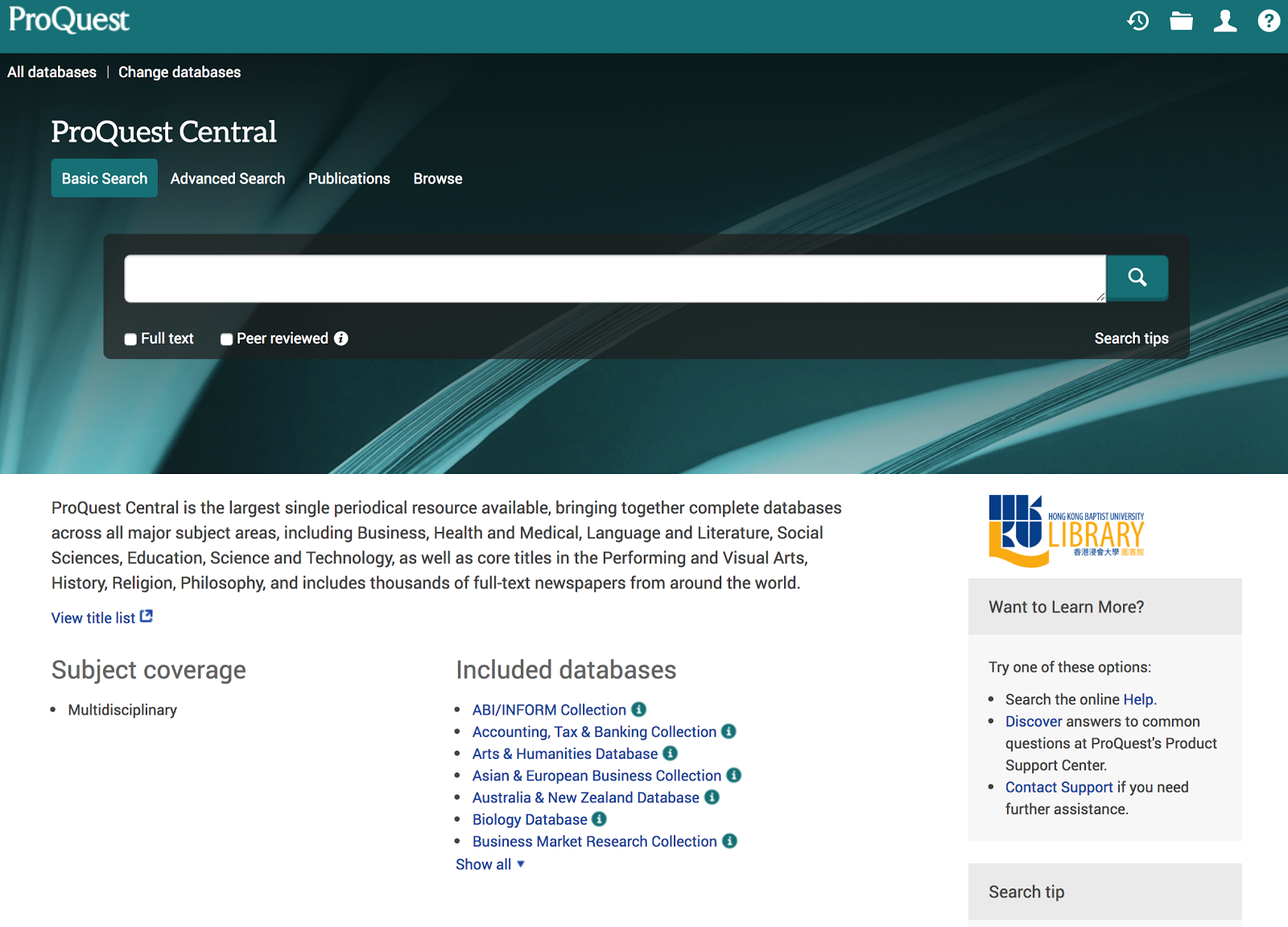Open the Publications tab
Screen dimensions: 1288x927
pos(349,179)
